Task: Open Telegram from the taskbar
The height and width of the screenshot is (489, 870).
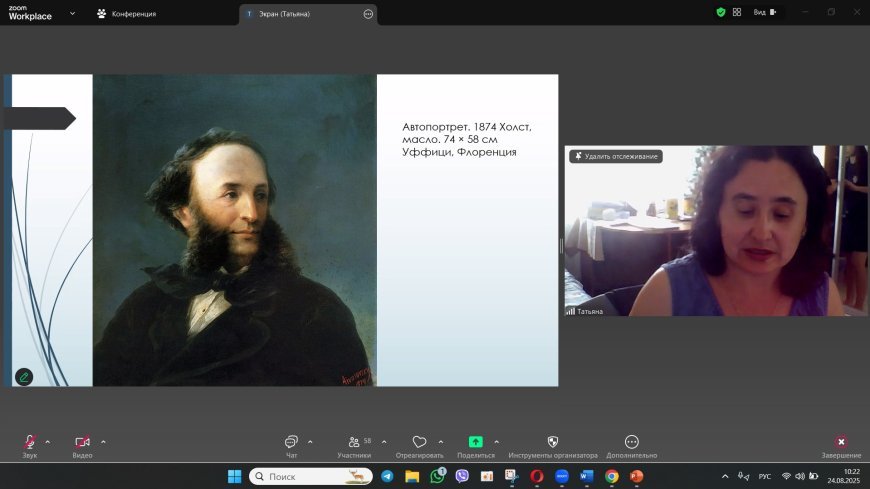Action: pos(387,476)
